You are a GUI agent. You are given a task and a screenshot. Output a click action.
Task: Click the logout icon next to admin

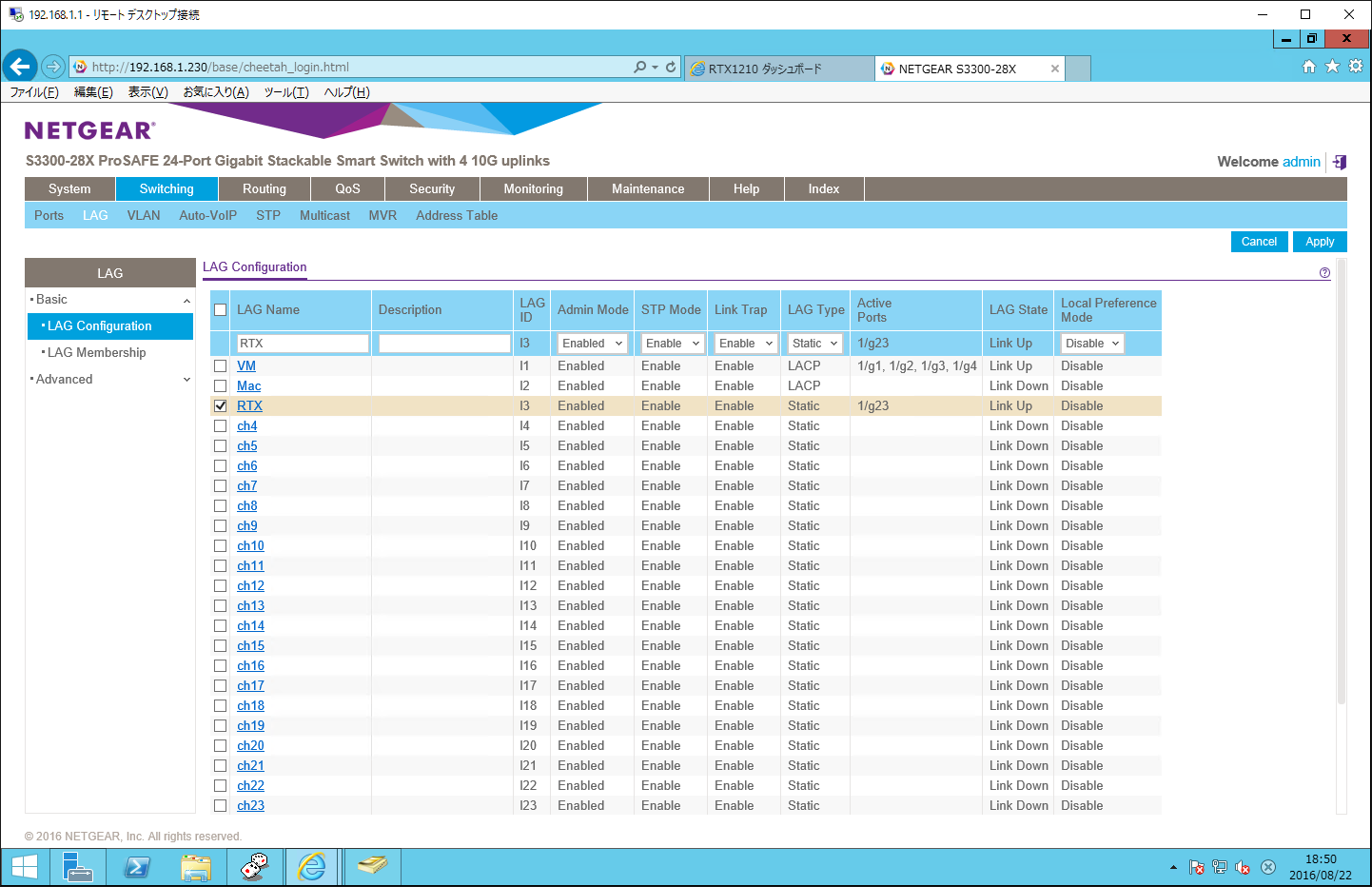tap(1340, 162)
